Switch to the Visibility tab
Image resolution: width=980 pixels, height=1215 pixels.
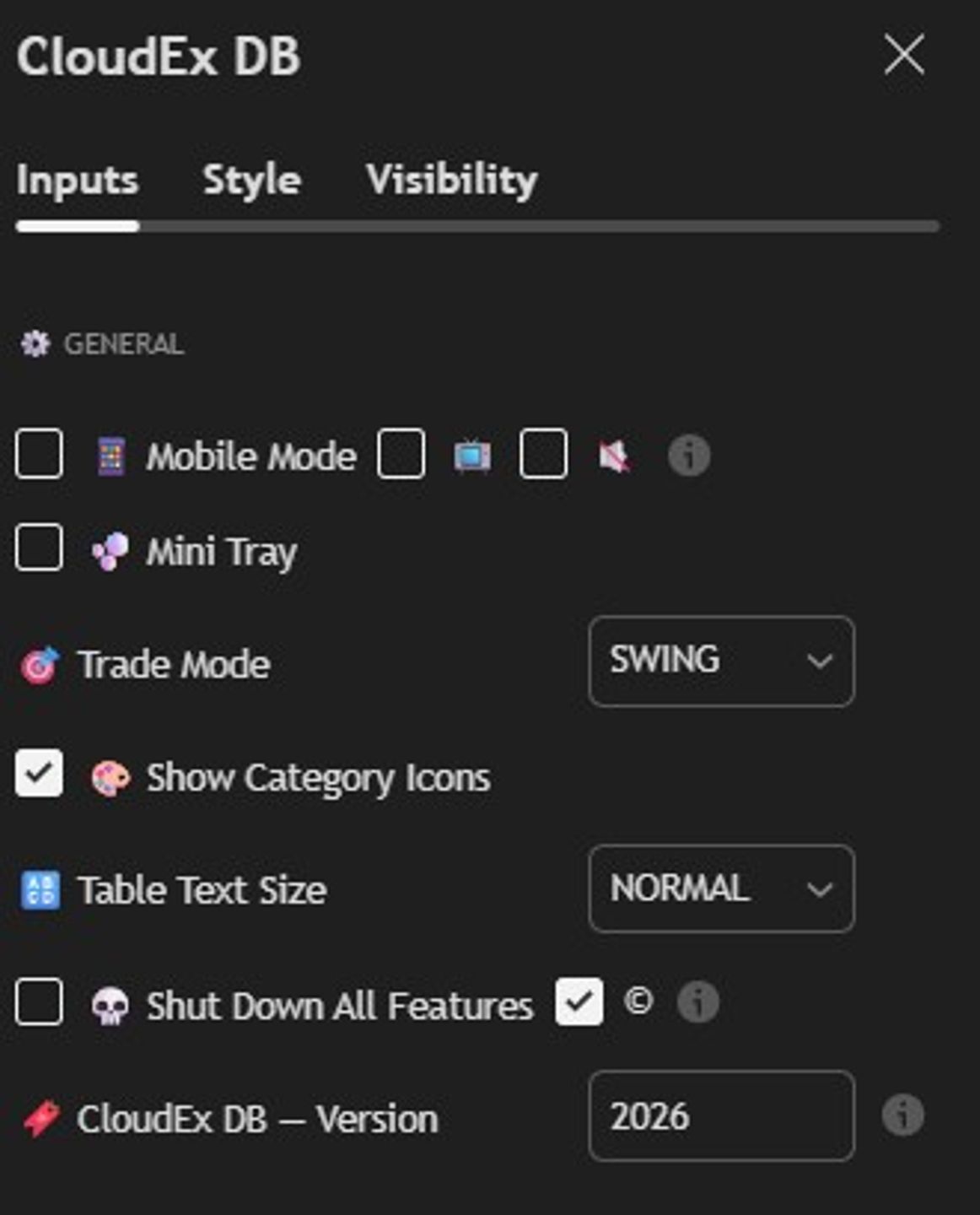(452, 180)
